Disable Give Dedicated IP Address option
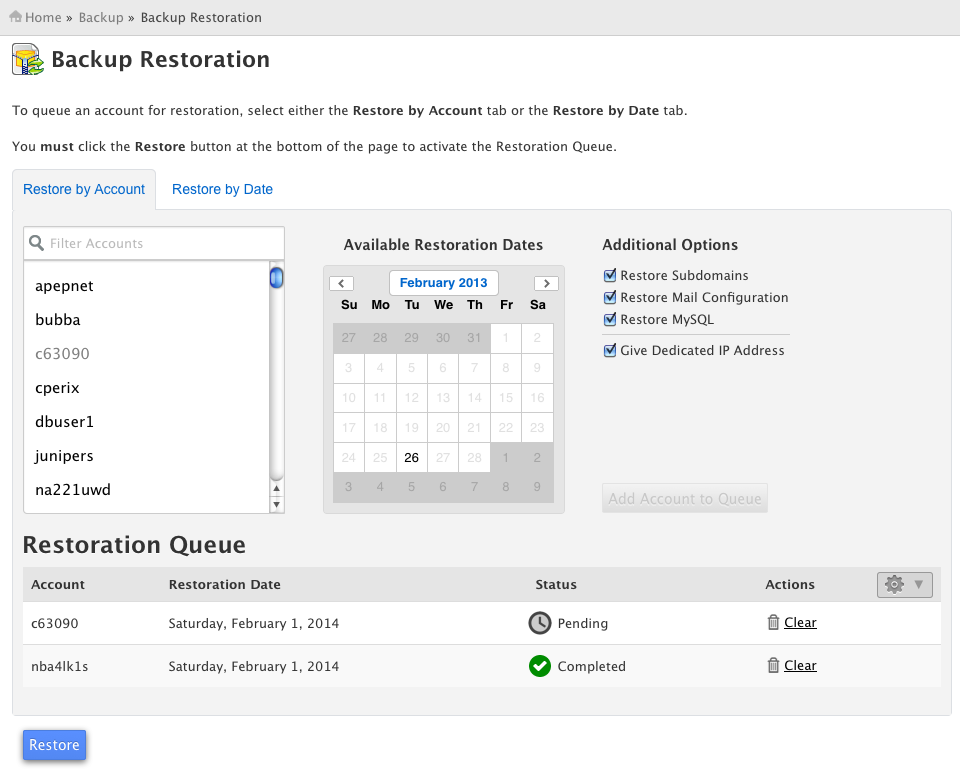 tap(610, 350)
